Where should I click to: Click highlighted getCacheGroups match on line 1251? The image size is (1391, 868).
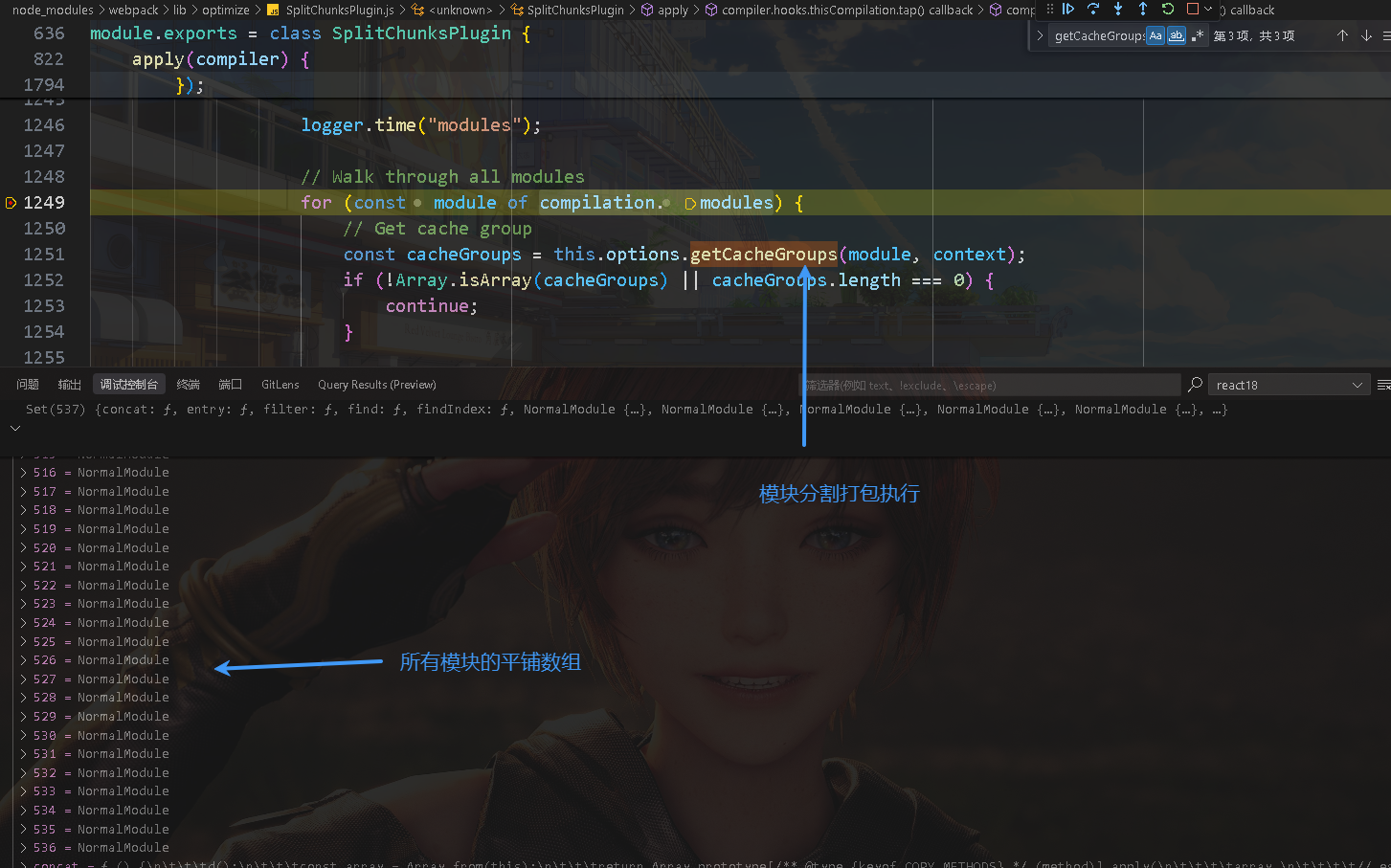[x=764, y=255]
